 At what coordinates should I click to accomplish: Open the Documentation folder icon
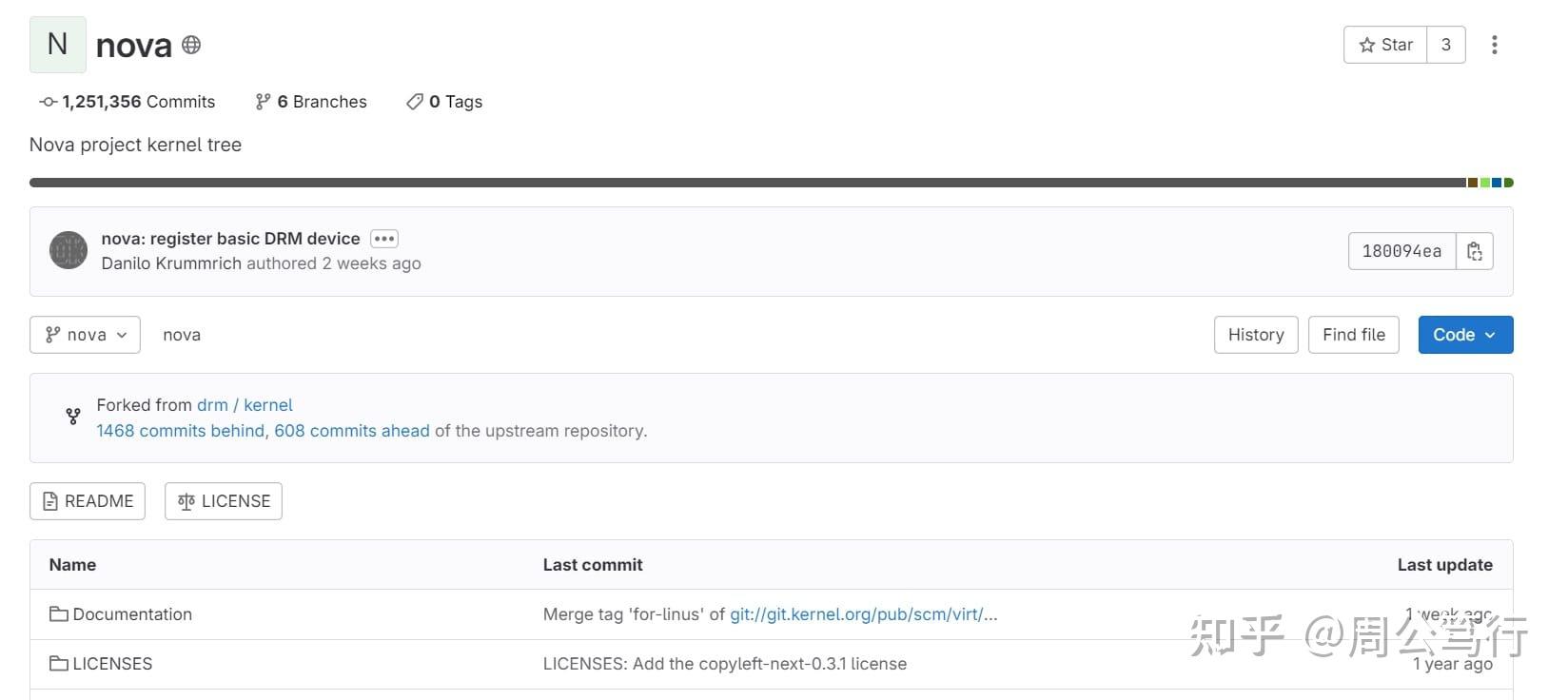pyautogui.click(x=59, y=613)
